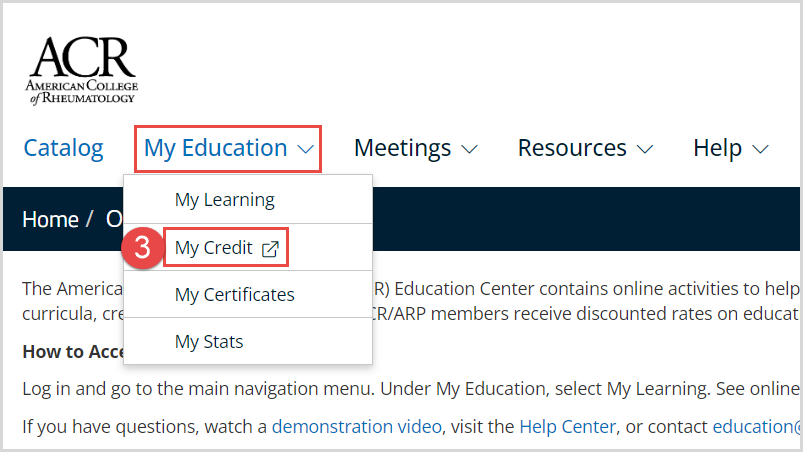Click the Help chevron arrow

[x=760, y=150]
